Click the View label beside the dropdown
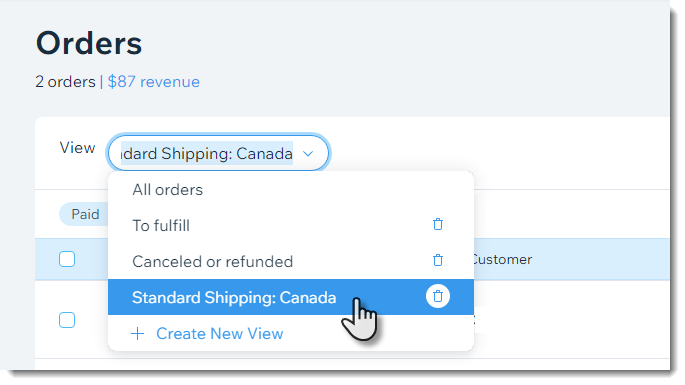Screen dimensions: 685x385 pyautogui.click(x=77, y=148)
